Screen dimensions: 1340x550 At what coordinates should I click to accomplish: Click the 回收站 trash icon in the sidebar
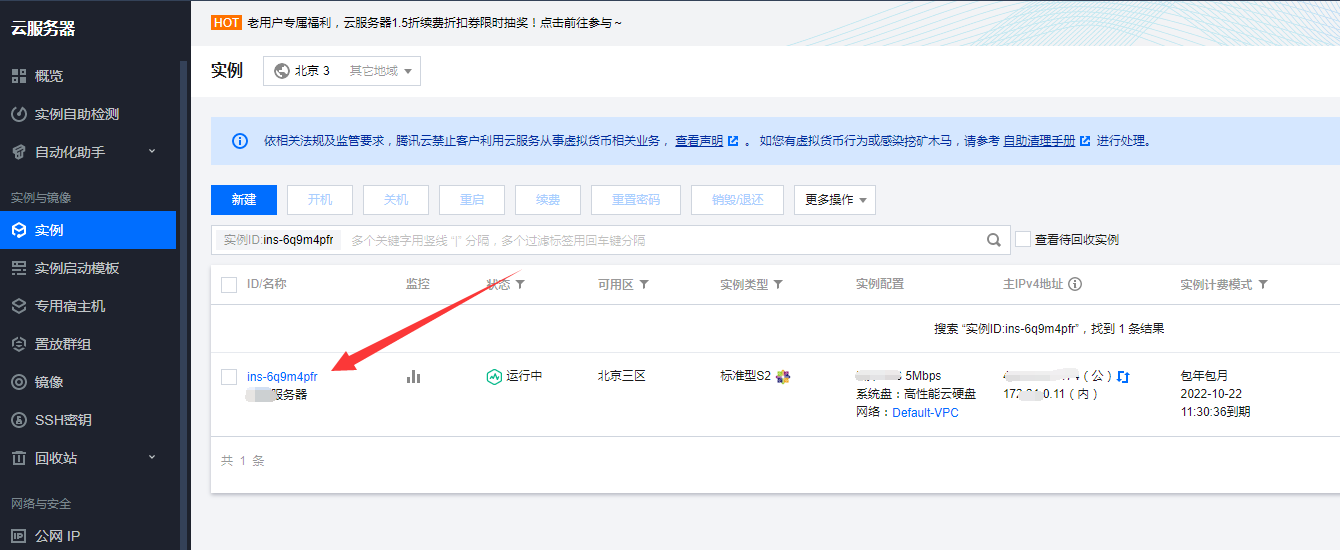[18, 458]
